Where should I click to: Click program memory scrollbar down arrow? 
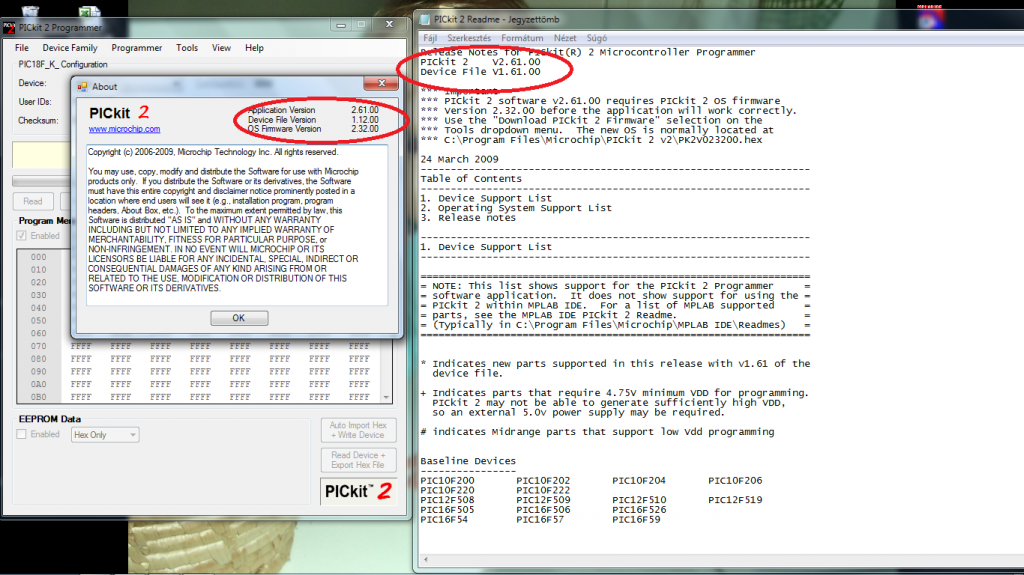click(x=387, y=397)
